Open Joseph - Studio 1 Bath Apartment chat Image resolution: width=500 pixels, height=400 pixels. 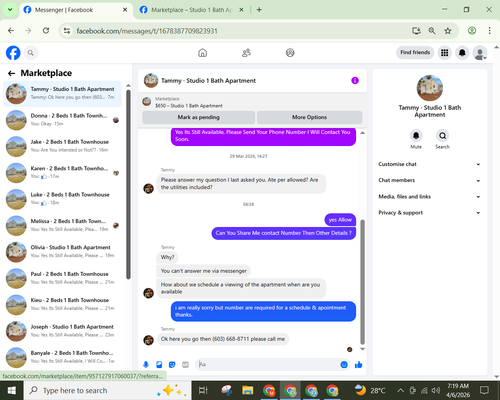pos(62,331)
